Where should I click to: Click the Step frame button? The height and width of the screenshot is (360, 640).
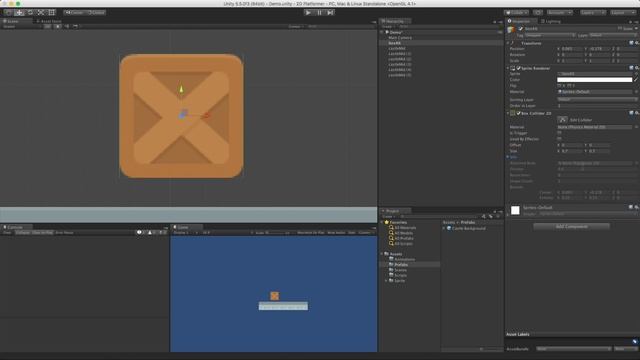(x=330, y=13)
